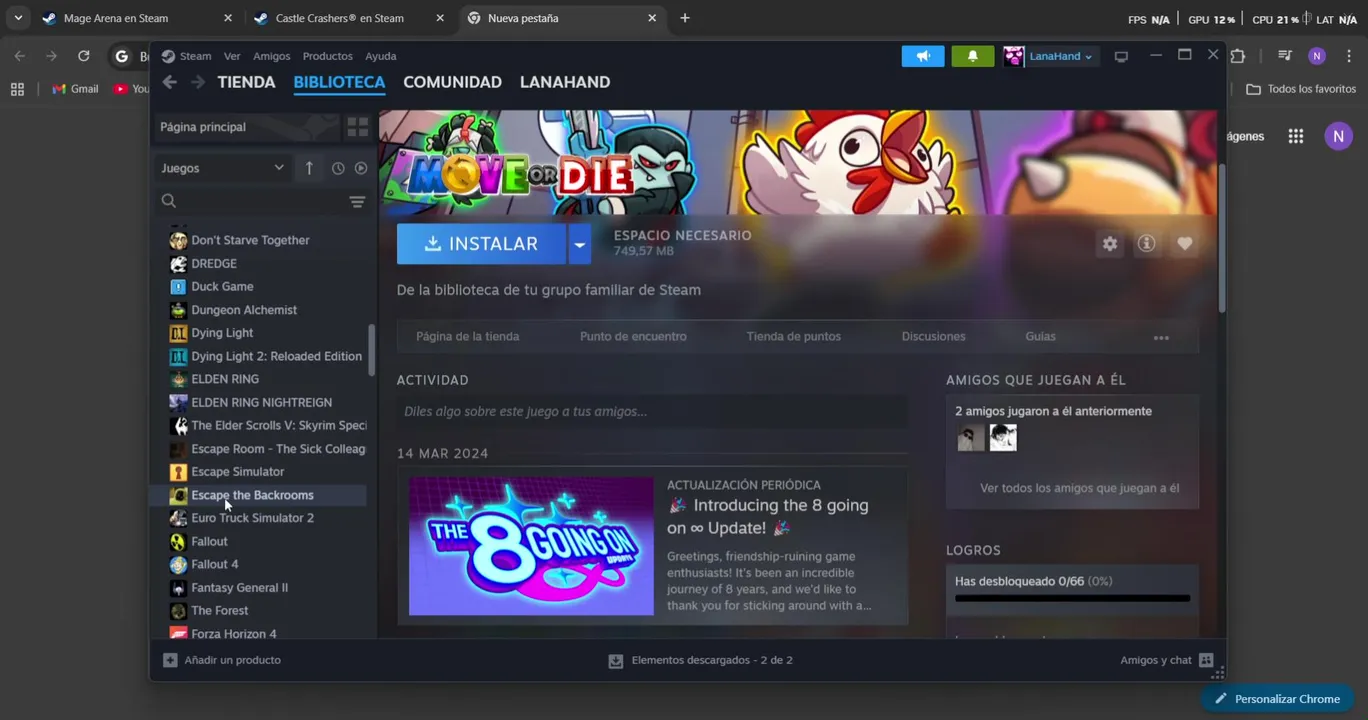Expand the Juegos category dropdown
The image size is (1368, 720).
[224, 168]
